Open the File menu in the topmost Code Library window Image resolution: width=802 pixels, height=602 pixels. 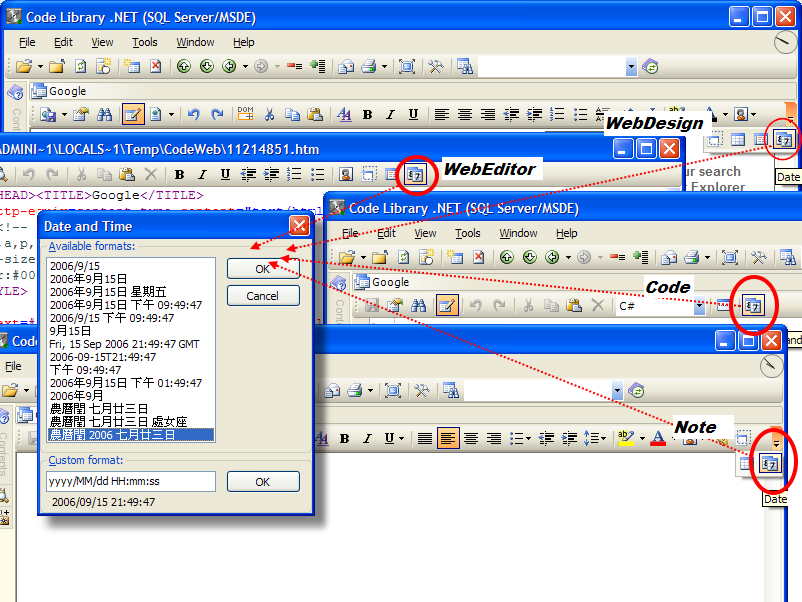[27, 42]
